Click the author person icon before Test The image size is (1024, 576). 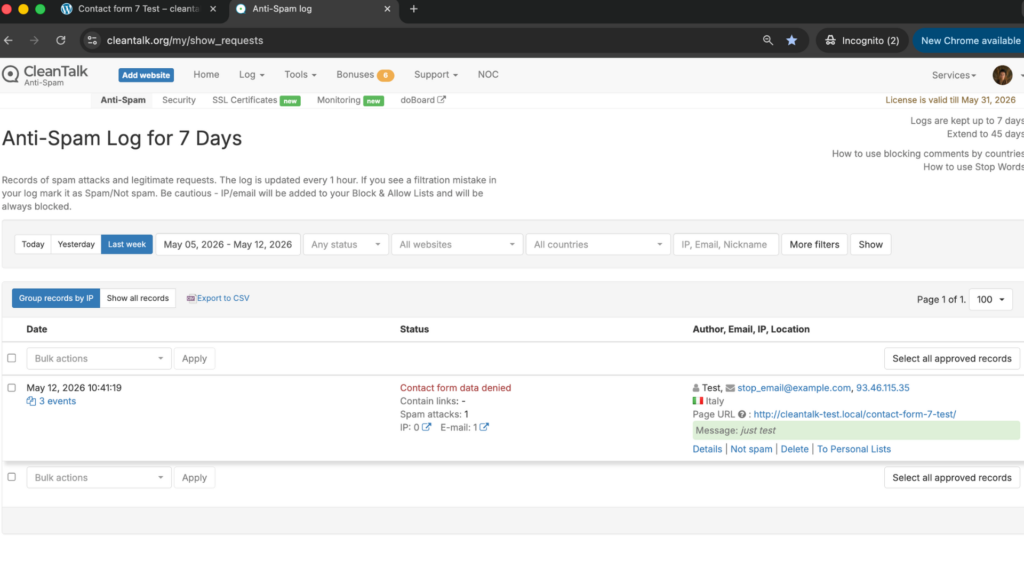pyautogui.click(x=696, y=388)
